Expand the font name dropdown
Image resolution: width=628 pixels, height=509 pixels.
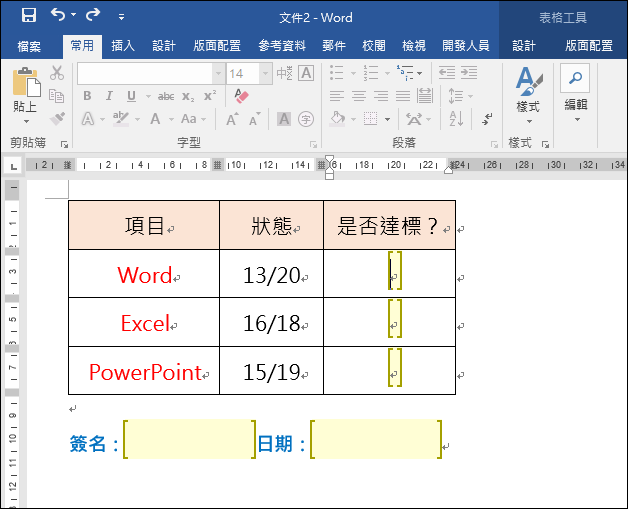(x=218, y=74)
